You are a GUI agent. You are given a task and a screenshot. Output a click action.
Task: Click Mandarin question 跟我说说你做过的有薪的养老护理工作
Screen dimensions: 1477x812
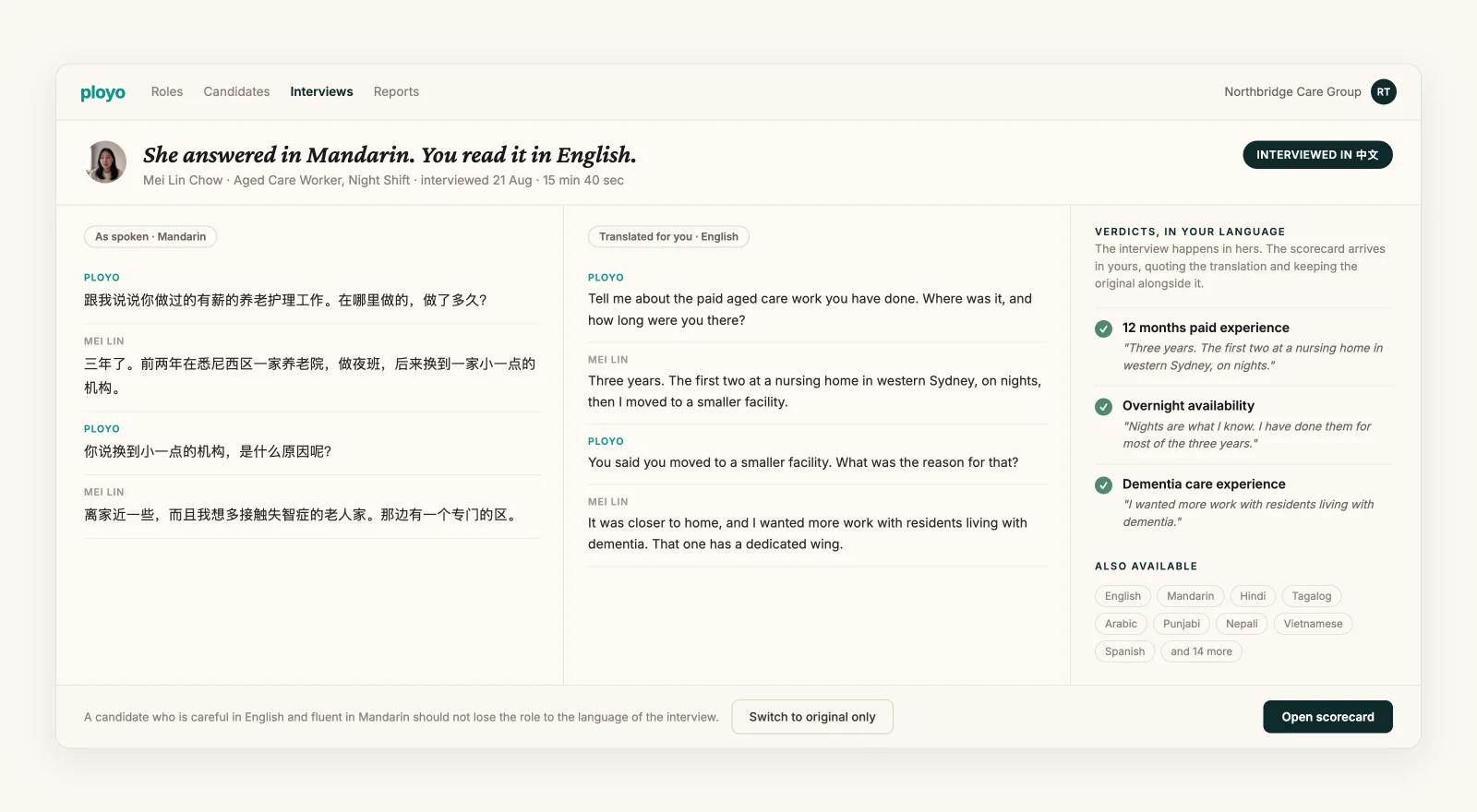click(x=285, y=300)
